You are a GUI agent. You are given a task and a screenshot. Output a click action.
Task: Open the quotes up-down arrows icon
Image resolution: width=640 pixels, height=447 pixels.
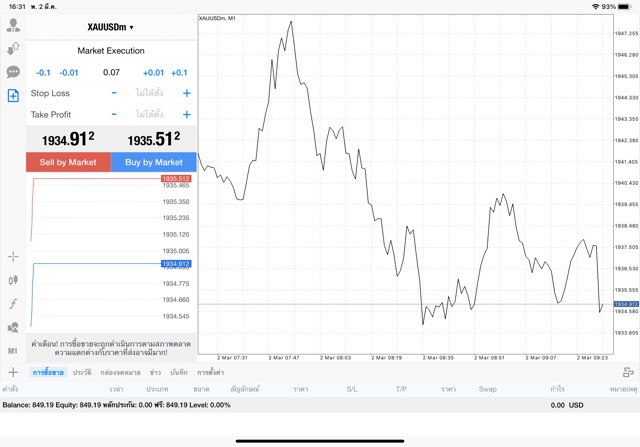point(13,48)
